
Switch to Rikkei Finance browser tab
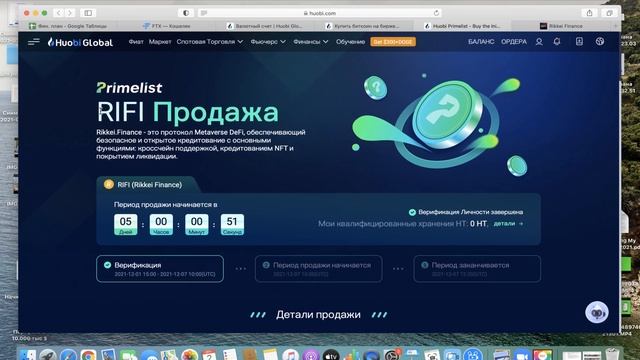pyautogui.click(x=562, y=26)
